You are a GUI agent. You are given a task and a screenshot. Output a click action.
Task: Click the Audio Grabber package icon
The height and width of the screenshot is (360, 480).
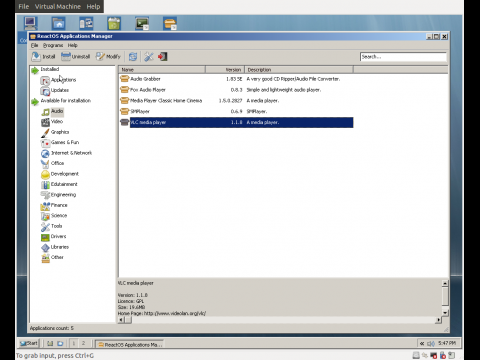coord(124,79)
